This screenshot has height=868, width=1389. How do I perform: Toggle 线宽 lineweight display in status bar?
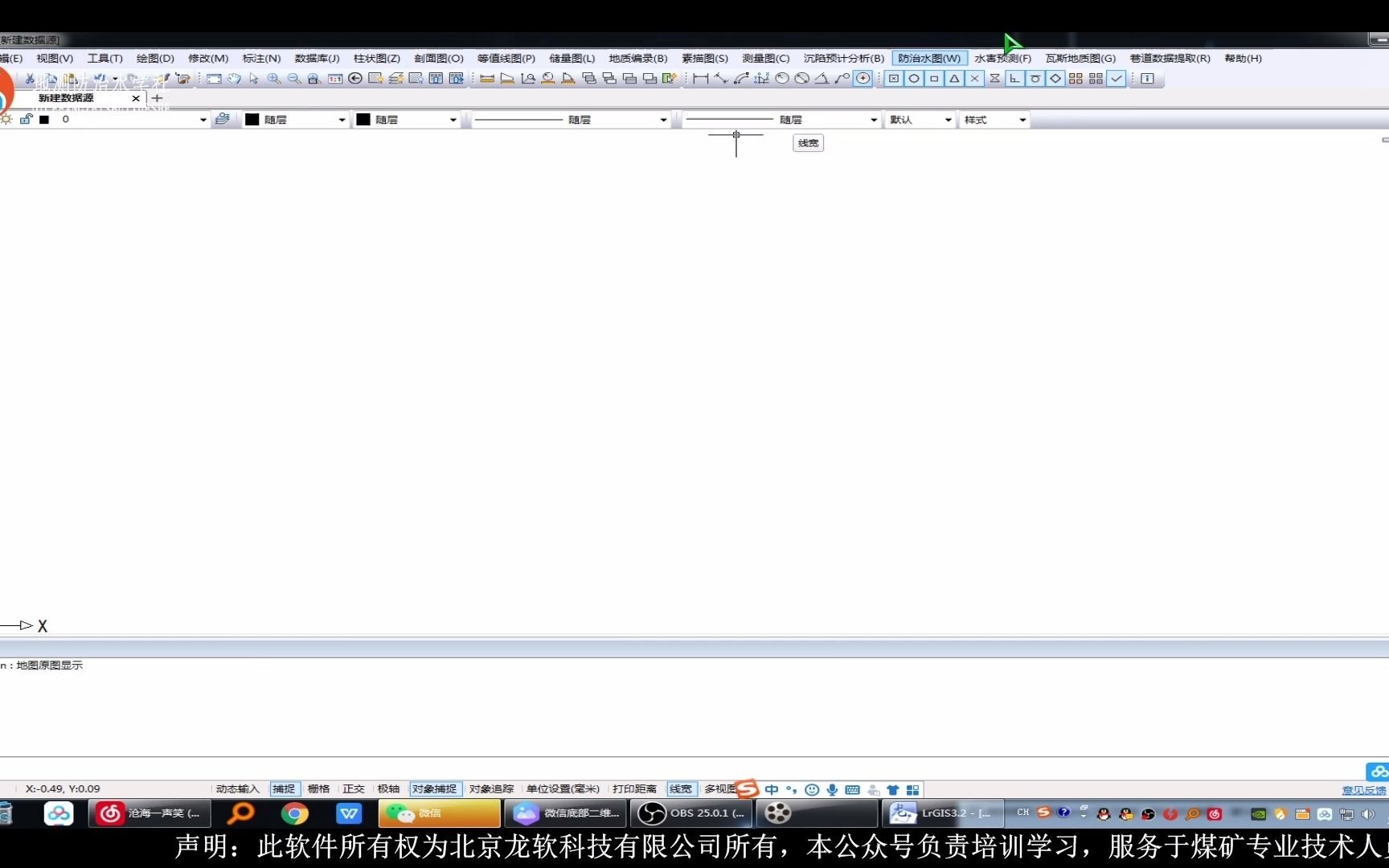tap(681, 789)
